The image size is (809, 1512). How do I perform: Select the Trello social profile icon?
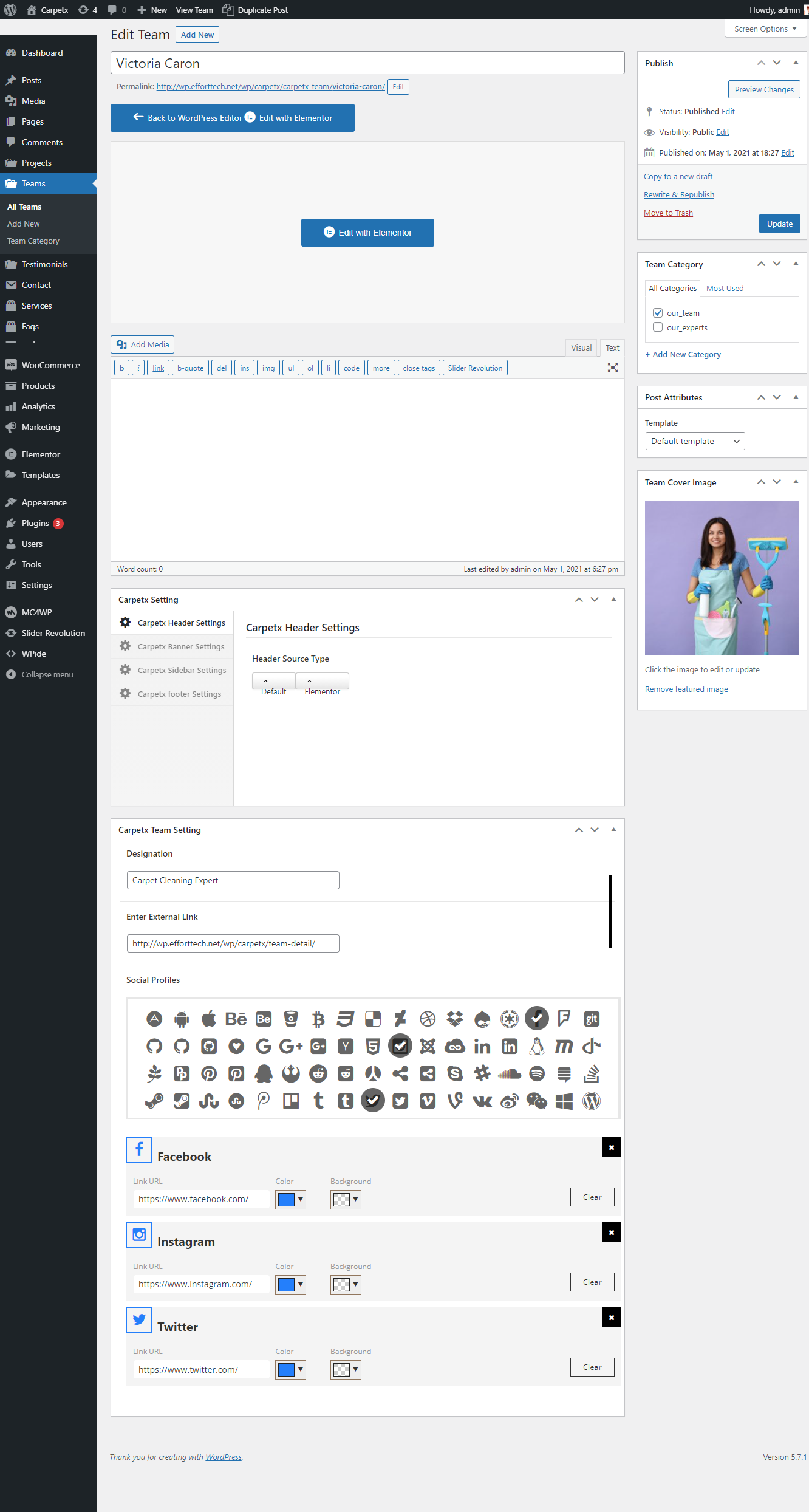[291, 1101]
